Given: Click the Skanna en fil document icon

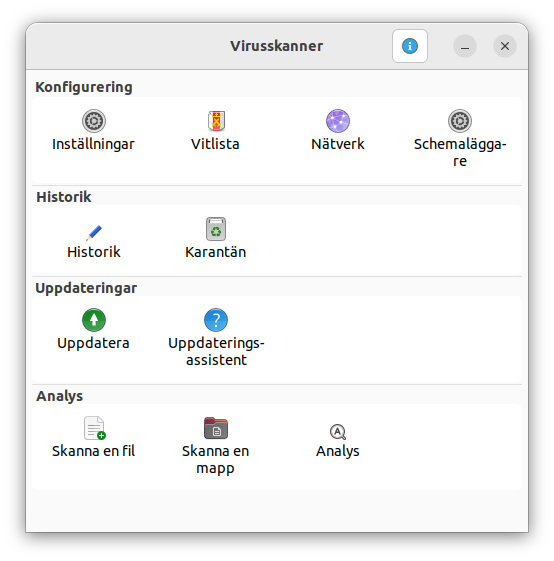Looking at the screenshot, I should (x=94, y=428).
